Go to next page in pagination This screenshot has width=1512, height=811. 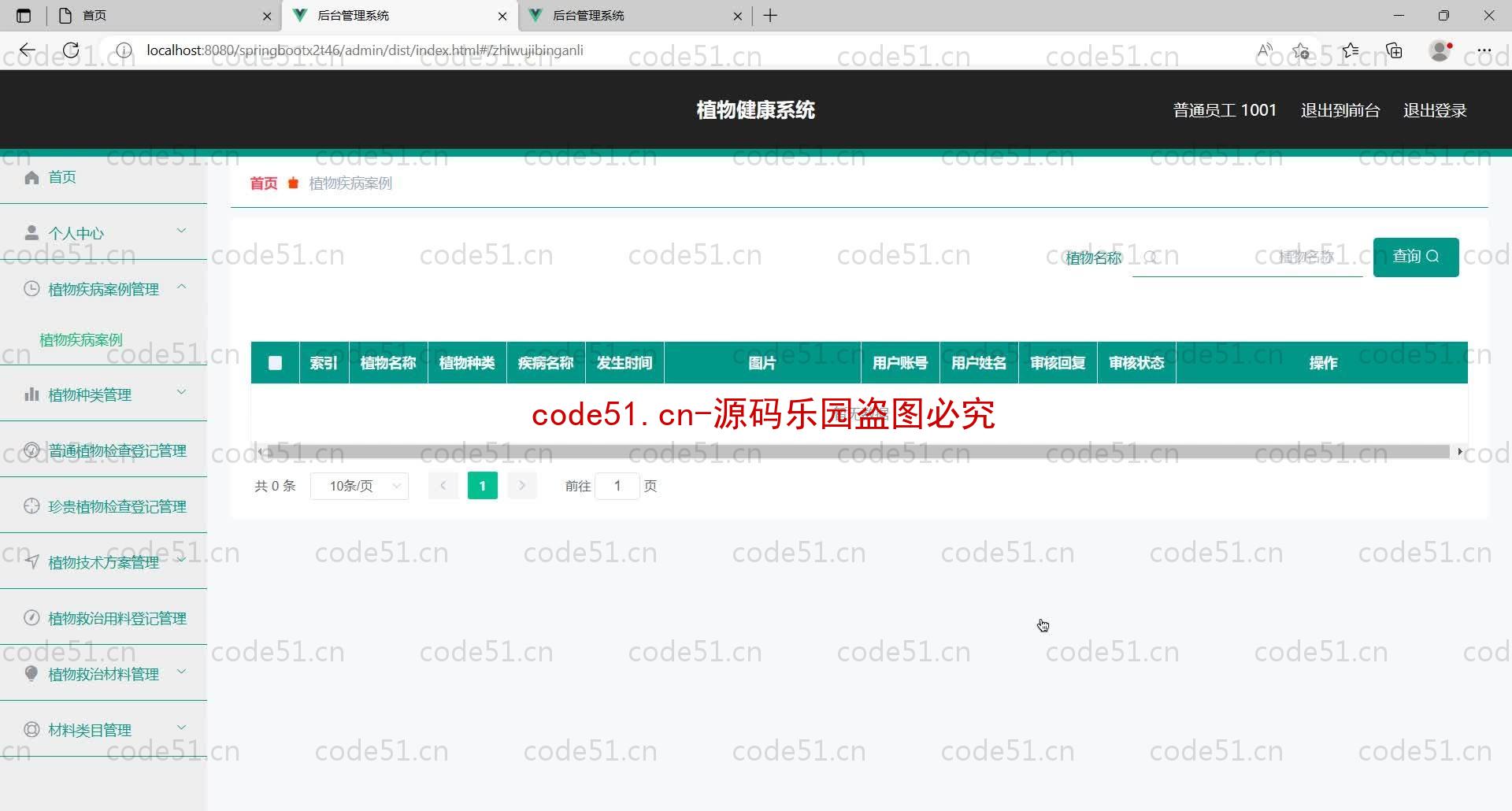click(x=522, y=486)
